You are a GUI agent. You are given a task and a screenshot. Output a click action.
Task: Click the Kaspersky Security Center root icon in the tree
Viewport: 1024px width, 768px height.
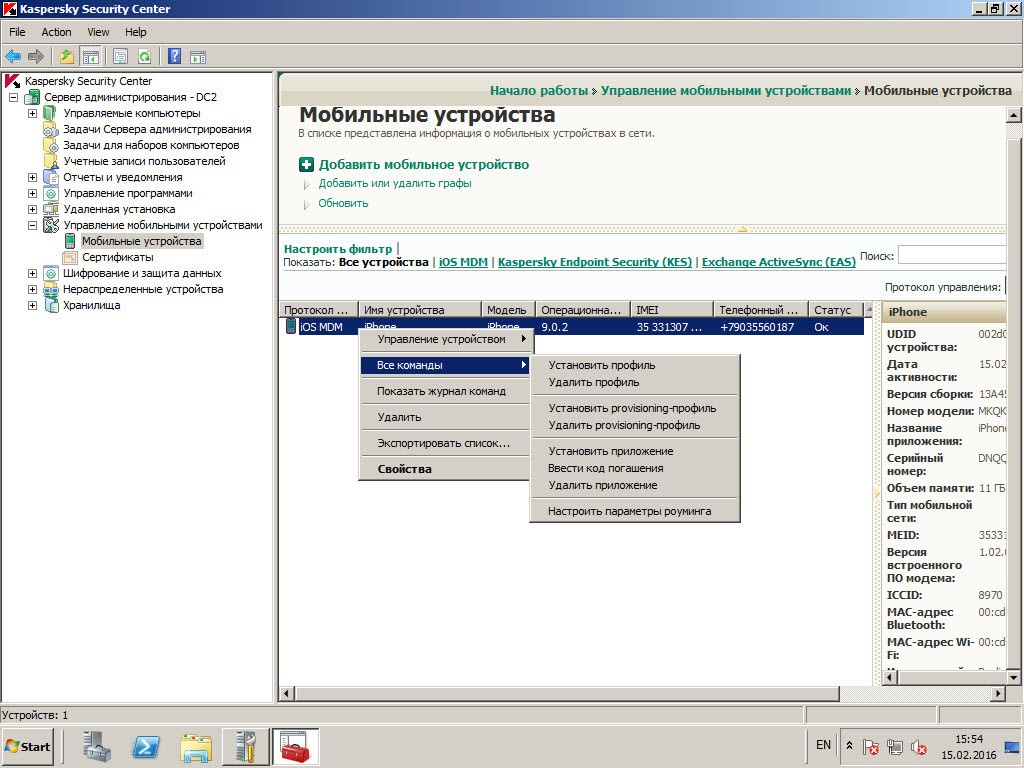[x=12, y=81]
